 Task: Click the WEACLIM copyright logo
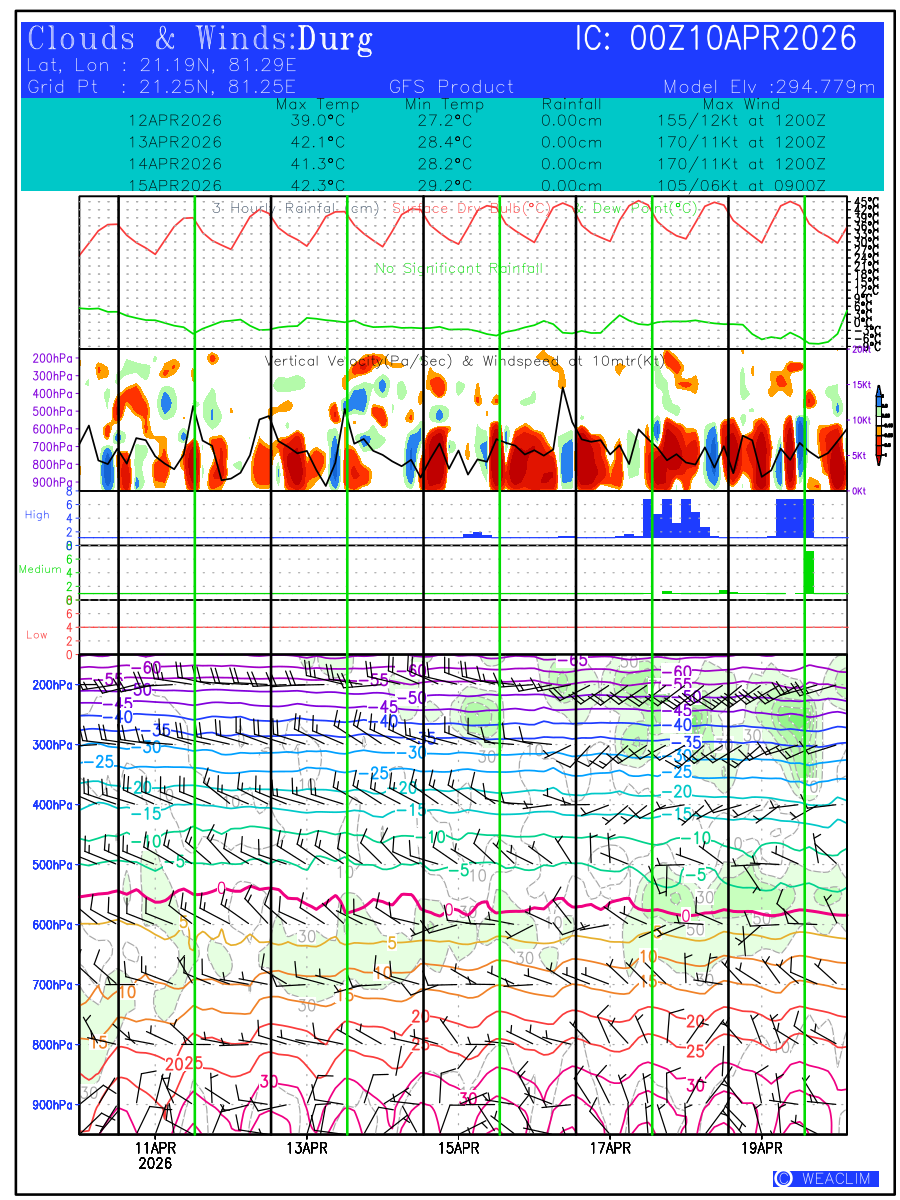(x=826, y=1179)
